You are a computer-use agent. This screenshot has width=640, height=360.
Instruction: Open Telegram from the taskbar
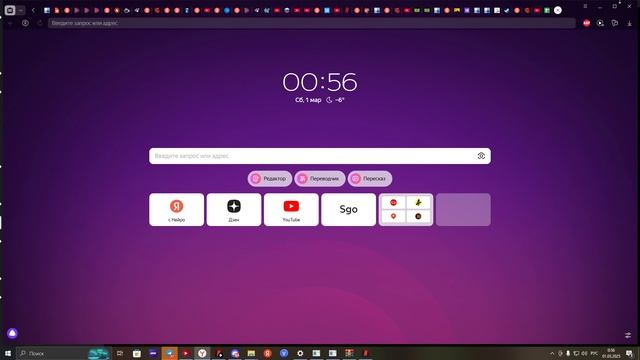tap(169, 353)
